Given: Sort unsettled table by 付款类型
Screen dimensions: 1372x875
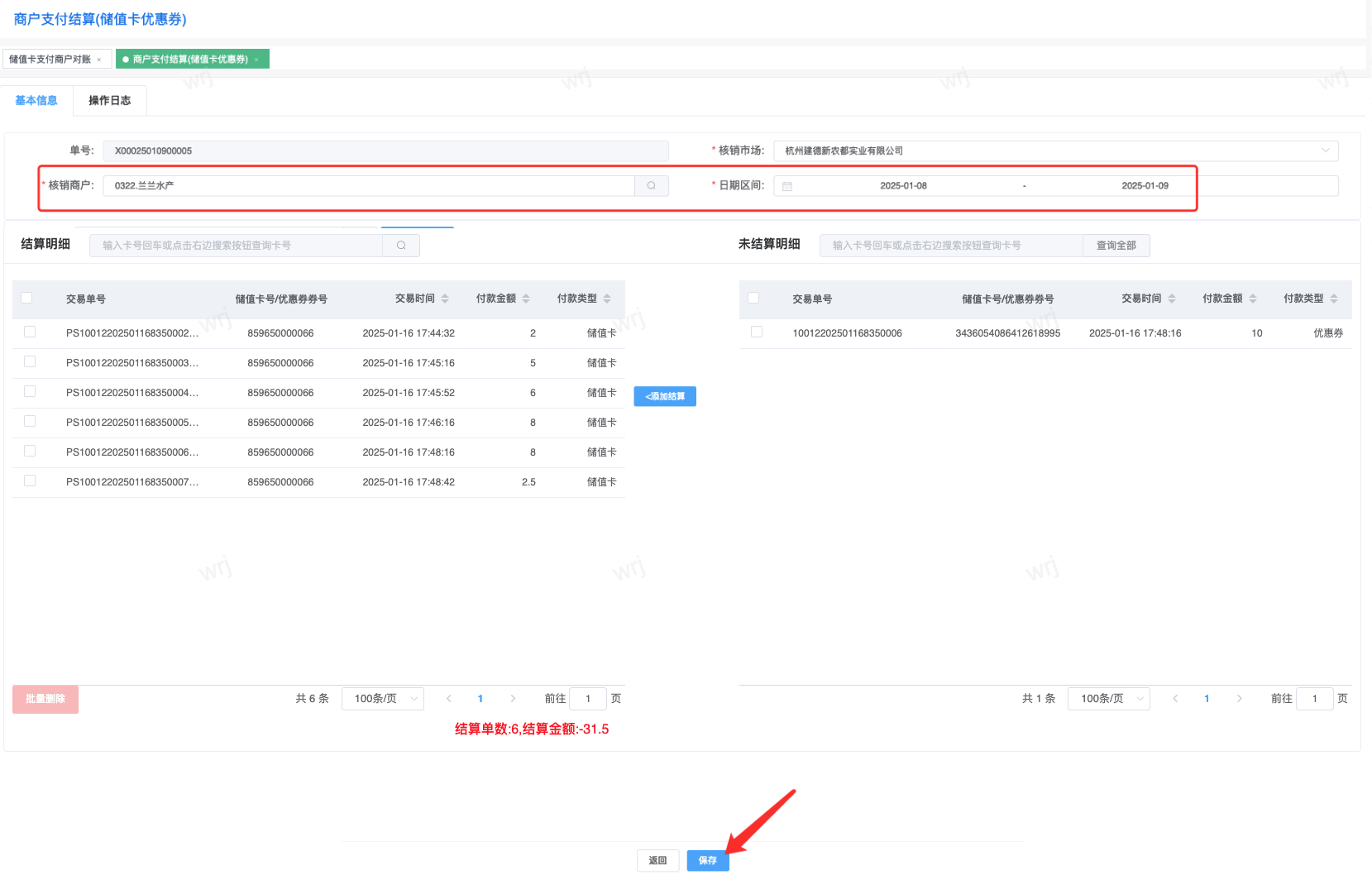Looking at the screenshot, I should point(1334,299).
